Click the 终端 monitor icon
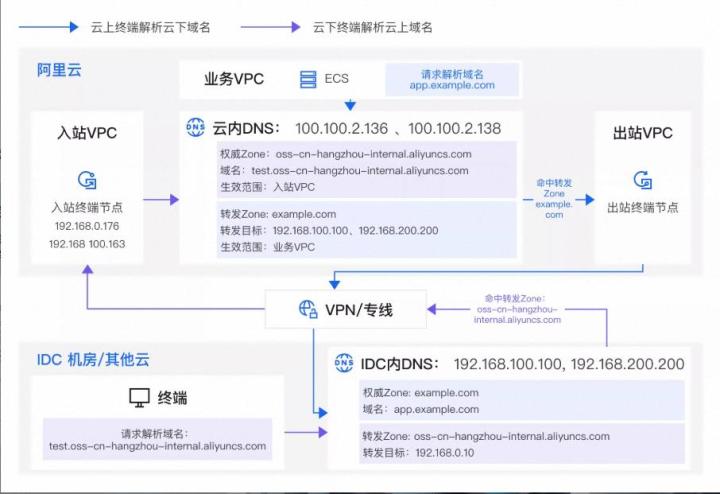This screenshot has height=494, width=720. tap(139, 398)
